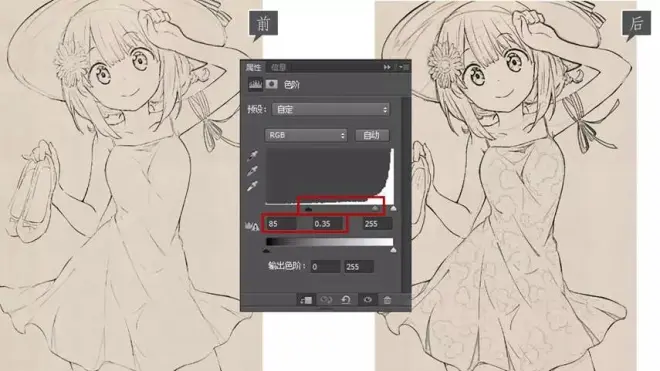Toggle view previous state button
Image resolution: width=660 pixels, height=371 pixels.
pos(326,300)
